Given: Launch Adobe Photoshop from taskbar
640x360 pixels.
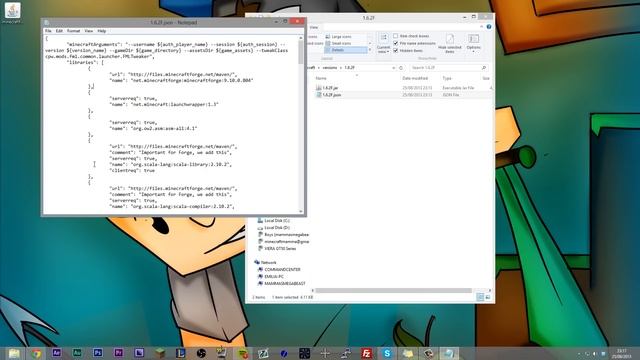Looking at the screenshot, I should pos(98,353).
